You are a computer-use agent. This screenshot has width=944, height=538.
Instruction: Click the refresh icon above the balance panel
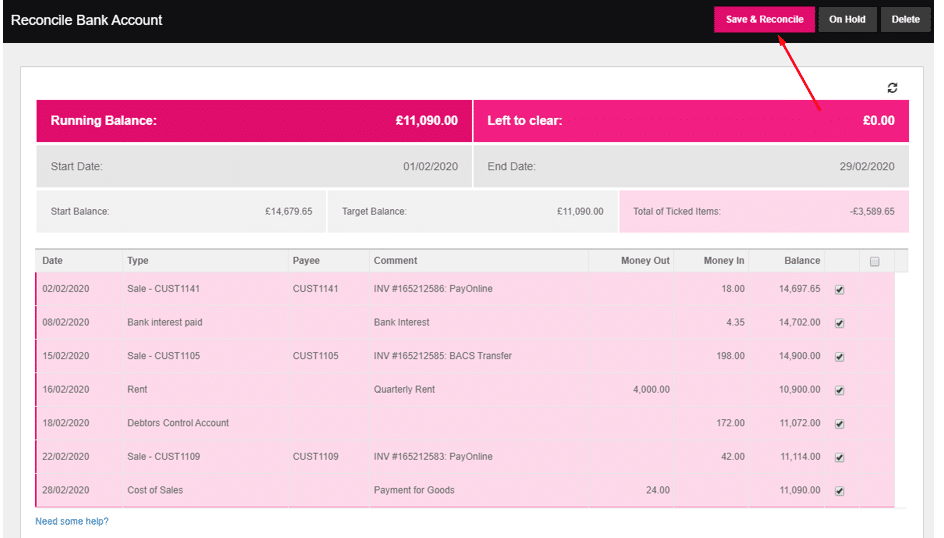892,88
